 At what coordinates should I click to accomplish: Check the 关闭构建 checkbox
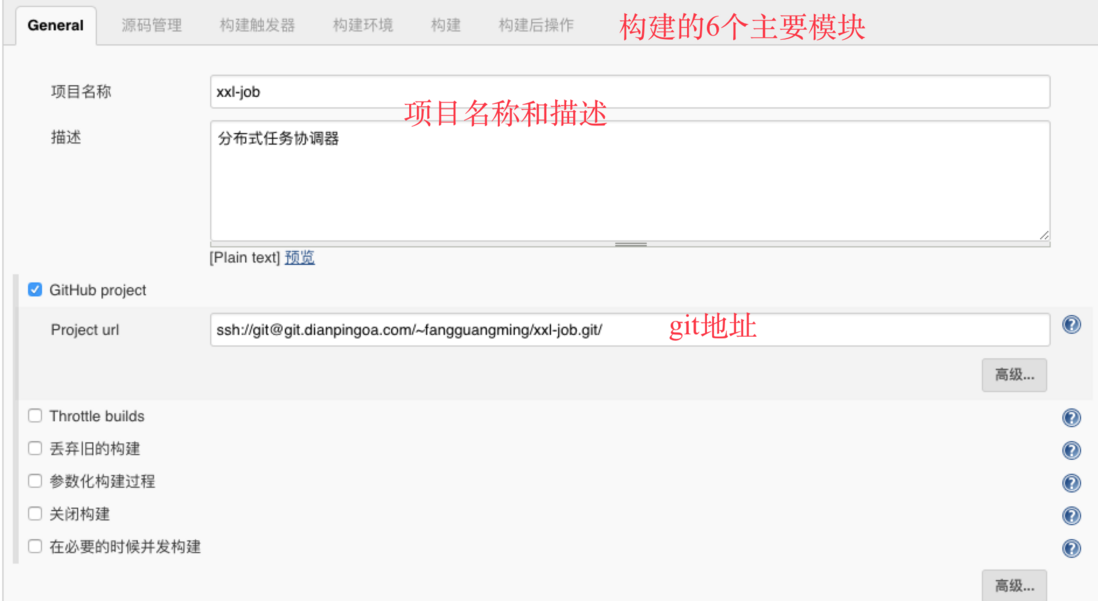pyautogui.click(x=35, y=513)
